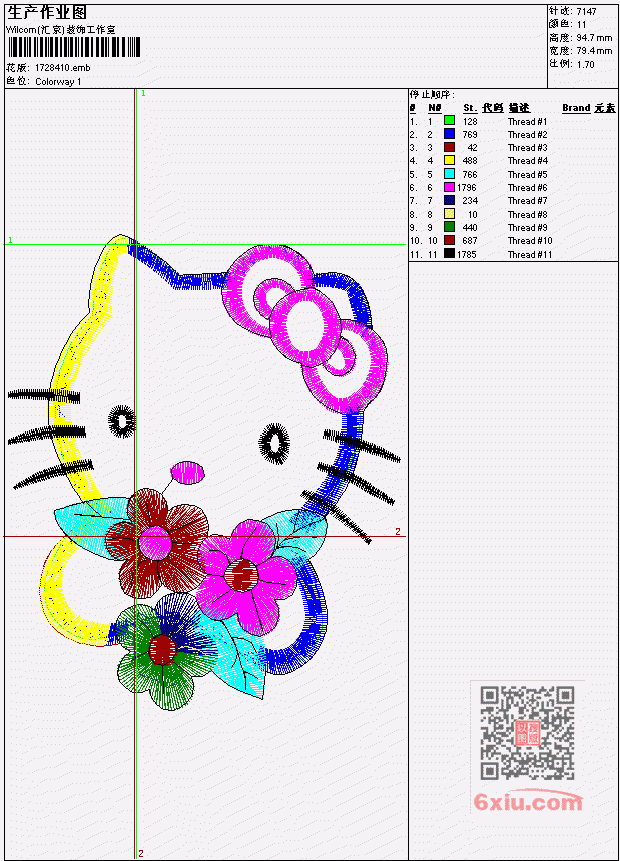Image resolution: width=620 pixels, height=861 pixels.
Task: Choose the yellow swatch in Thread #4 row
Action: coord(449,160)
